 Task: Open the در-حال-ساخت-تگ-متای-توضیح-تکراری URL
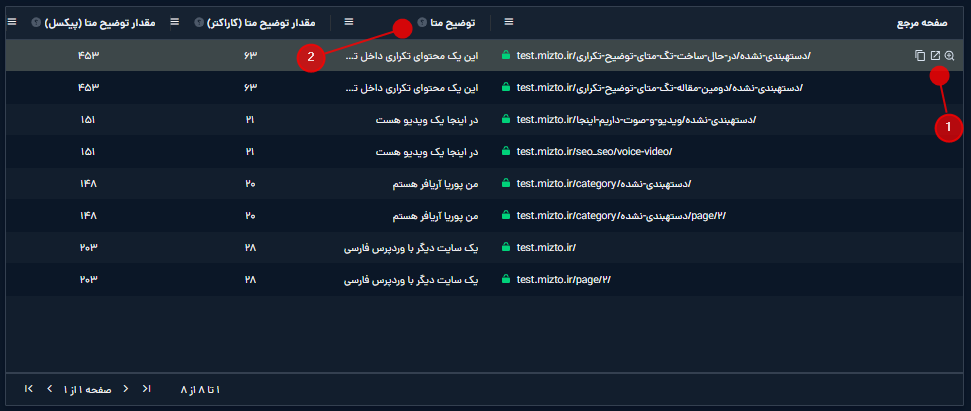[x=664, y=56]
